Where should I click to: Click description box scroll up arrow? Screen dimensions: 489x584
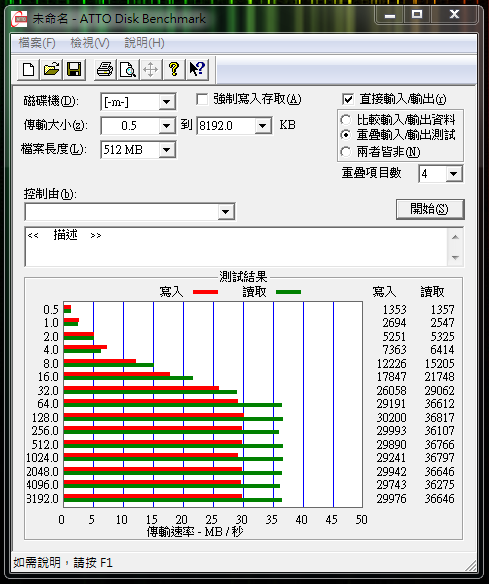(455, 237)
